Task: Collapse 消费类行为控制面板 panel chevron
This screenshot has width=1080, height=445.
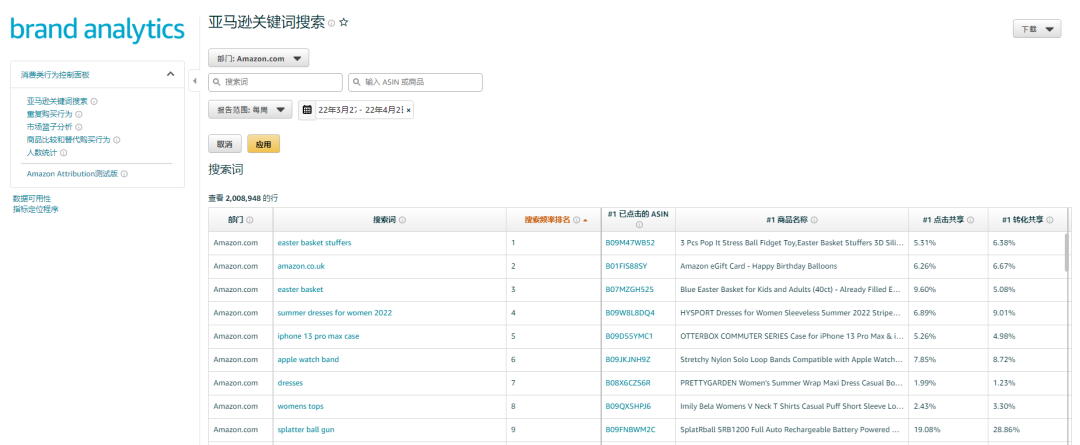Action: pos(171,74)
